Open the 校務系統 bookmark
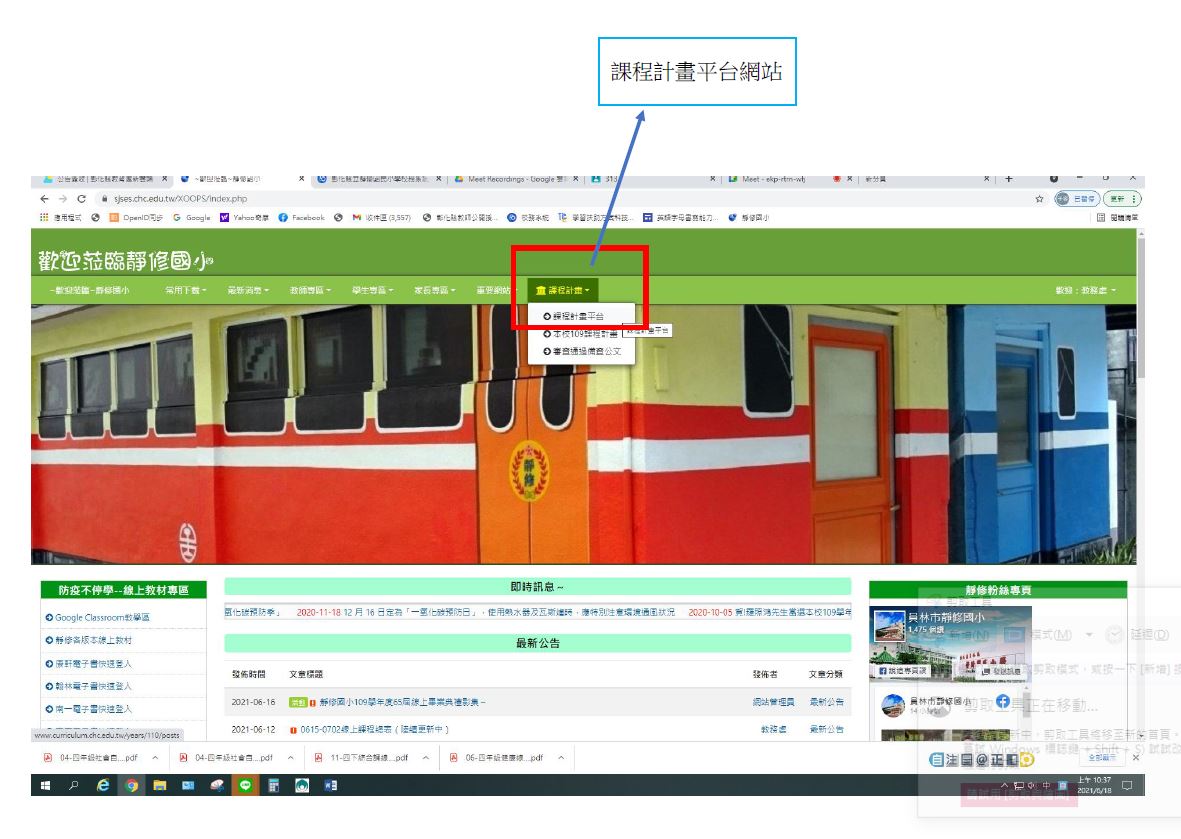The image size is (1181, 839). point(528,218)
